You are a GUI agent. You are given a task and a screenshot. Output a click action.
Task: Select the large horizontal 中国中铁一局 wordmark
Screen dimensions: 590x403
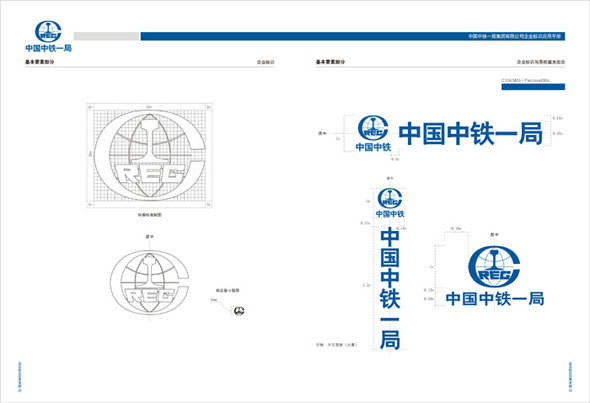[471, 133]
